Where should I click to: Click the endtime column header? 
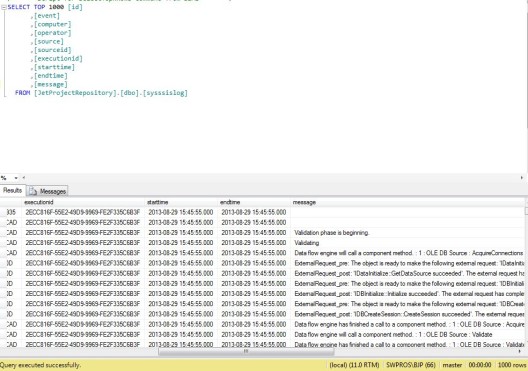click(x=254, y=202)
